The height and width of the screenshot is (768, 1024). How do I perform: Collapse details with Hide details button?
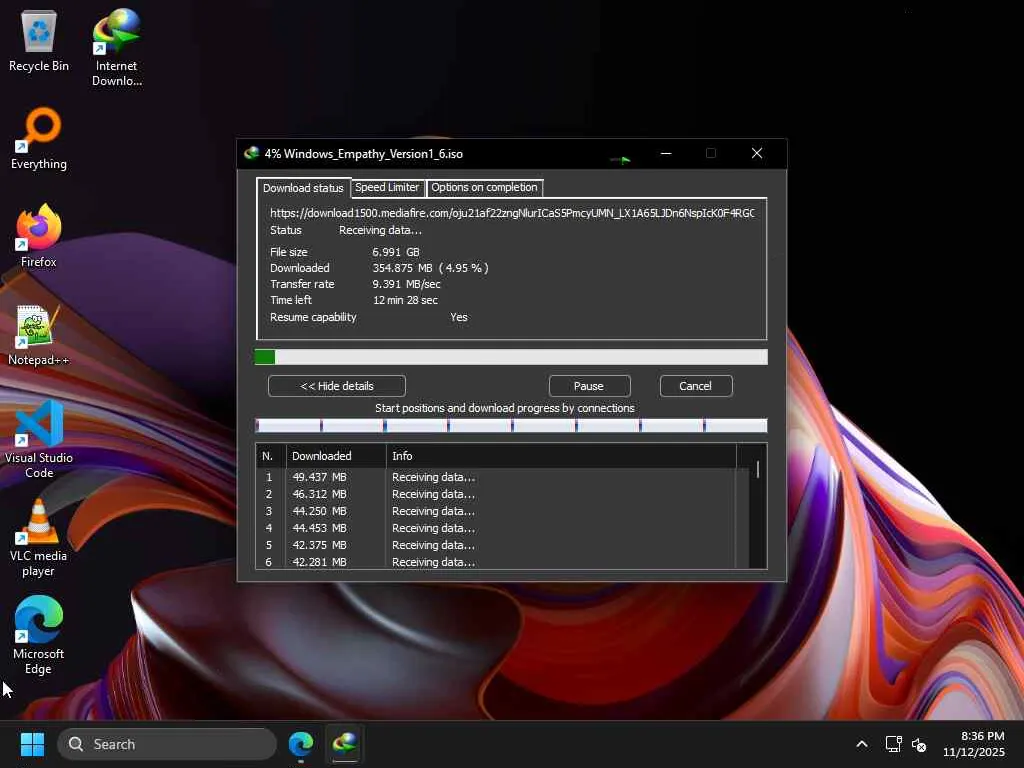[x=337, y=386]
